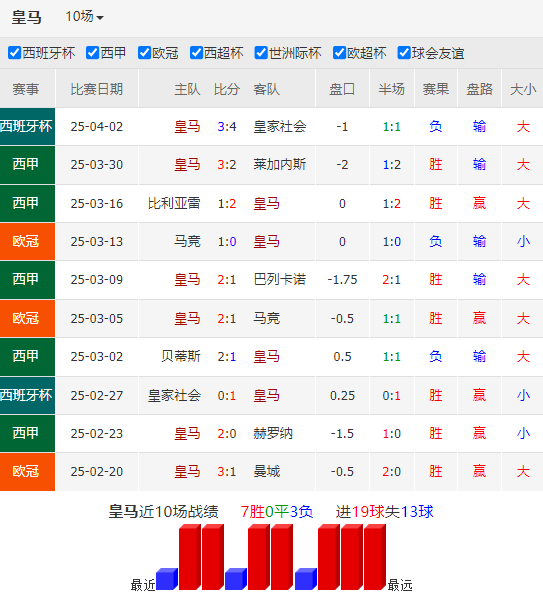Viewport: 543px width, 597px height.
Task: Open the 3:4 score on 25-04-02
Action: [227, 126]
